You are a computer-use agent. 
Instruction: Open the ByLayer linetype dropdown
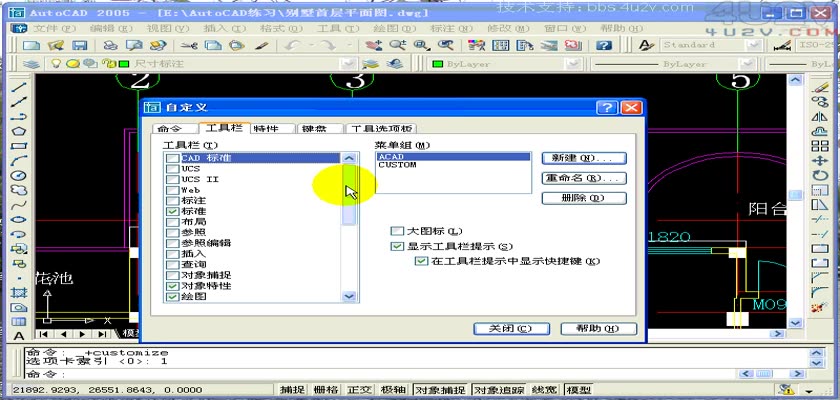[x=748, y=64]
